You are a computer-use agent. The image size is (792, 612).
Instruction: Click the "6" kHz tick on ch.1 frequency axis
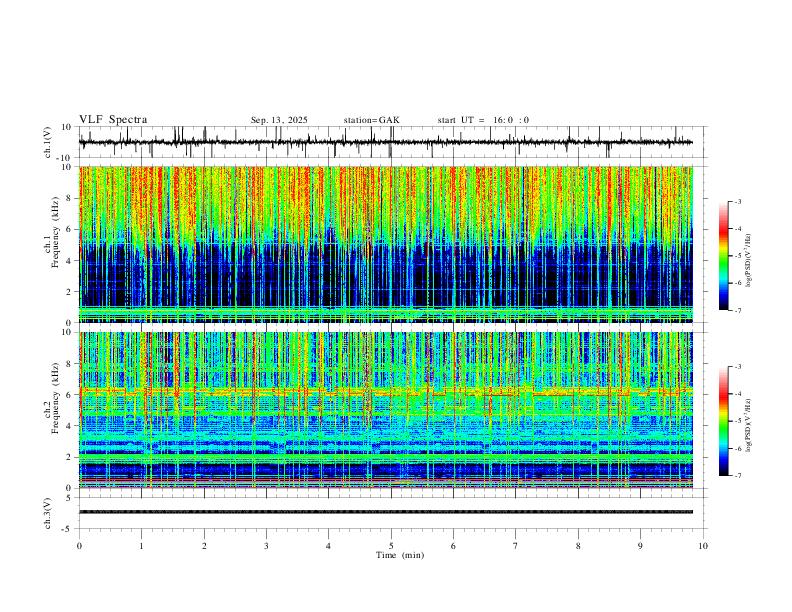tap(70, 229)
